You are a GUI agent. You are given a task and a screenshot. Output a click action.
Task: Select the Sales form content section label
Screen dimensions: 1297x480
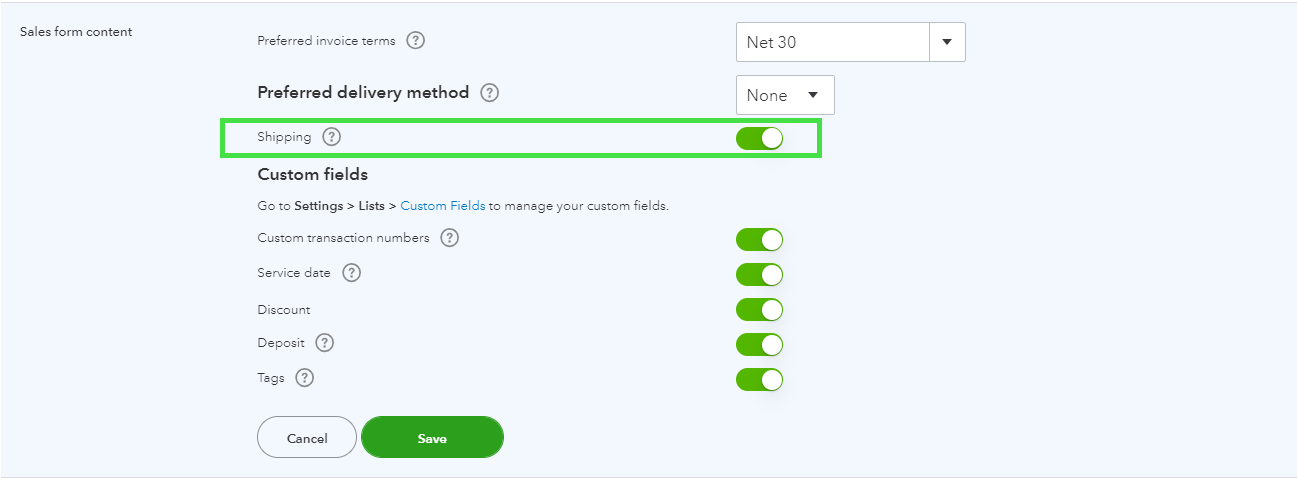[76, 32]
